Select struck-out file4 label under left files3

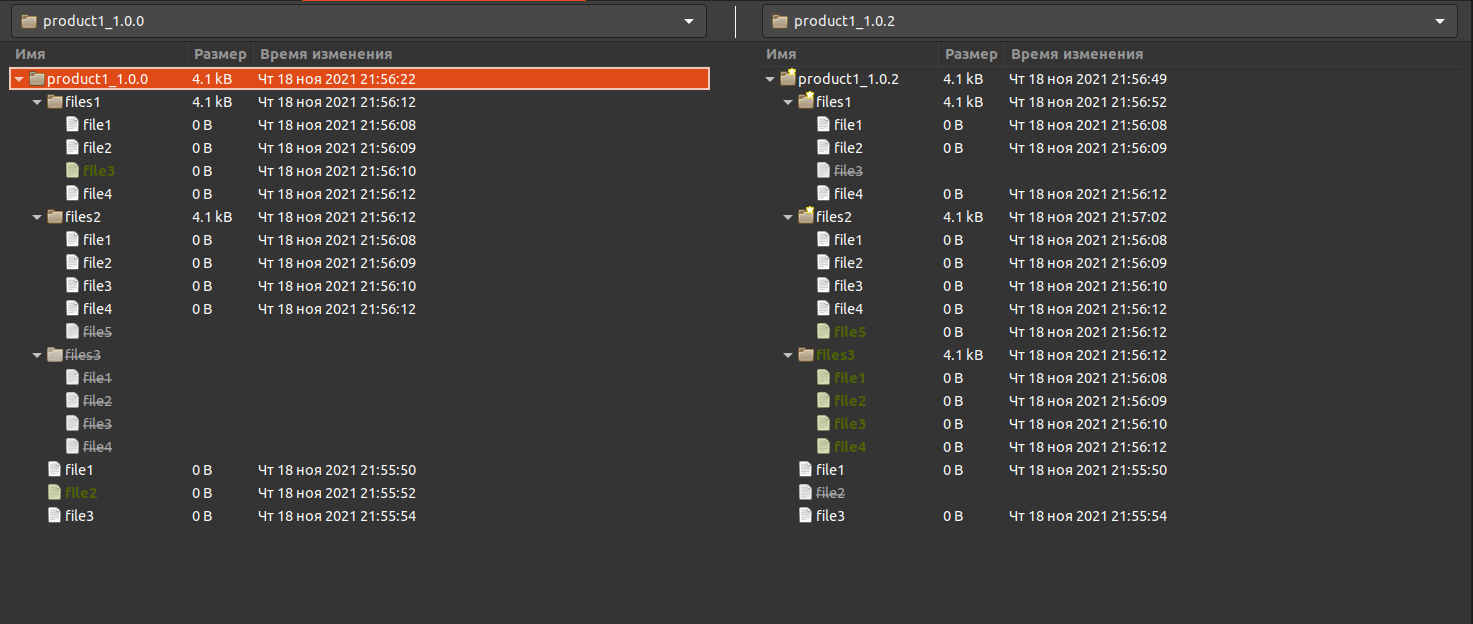(x=97, y=447)
